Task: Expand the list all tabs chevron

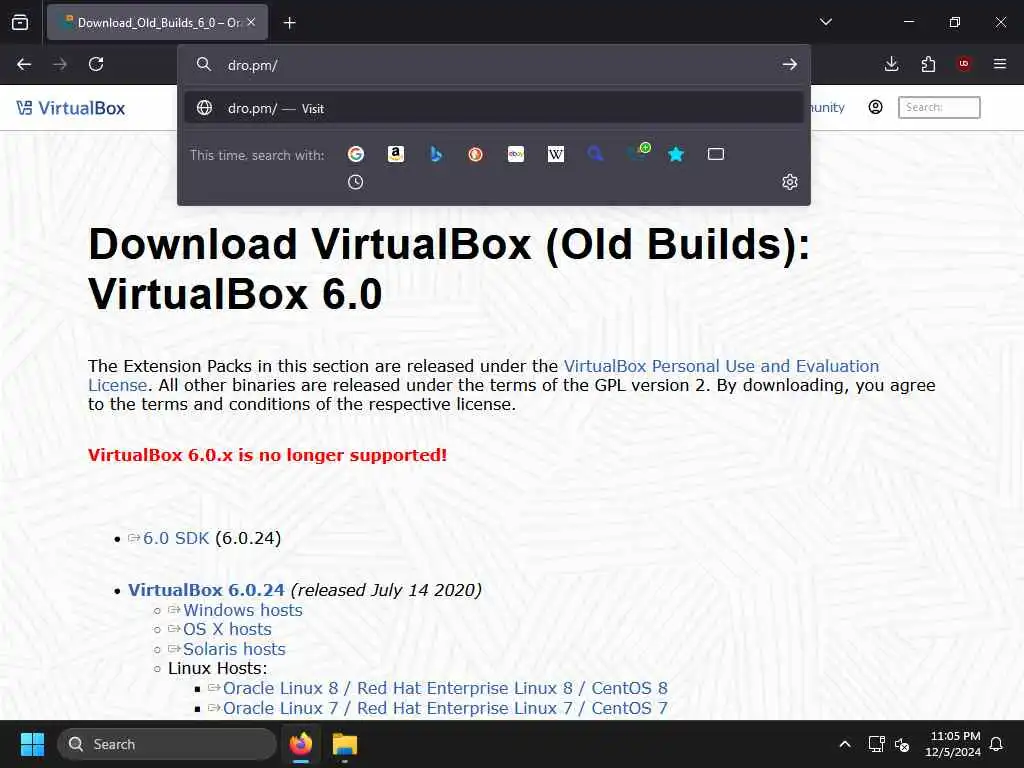Action: [x=826, y=22]
